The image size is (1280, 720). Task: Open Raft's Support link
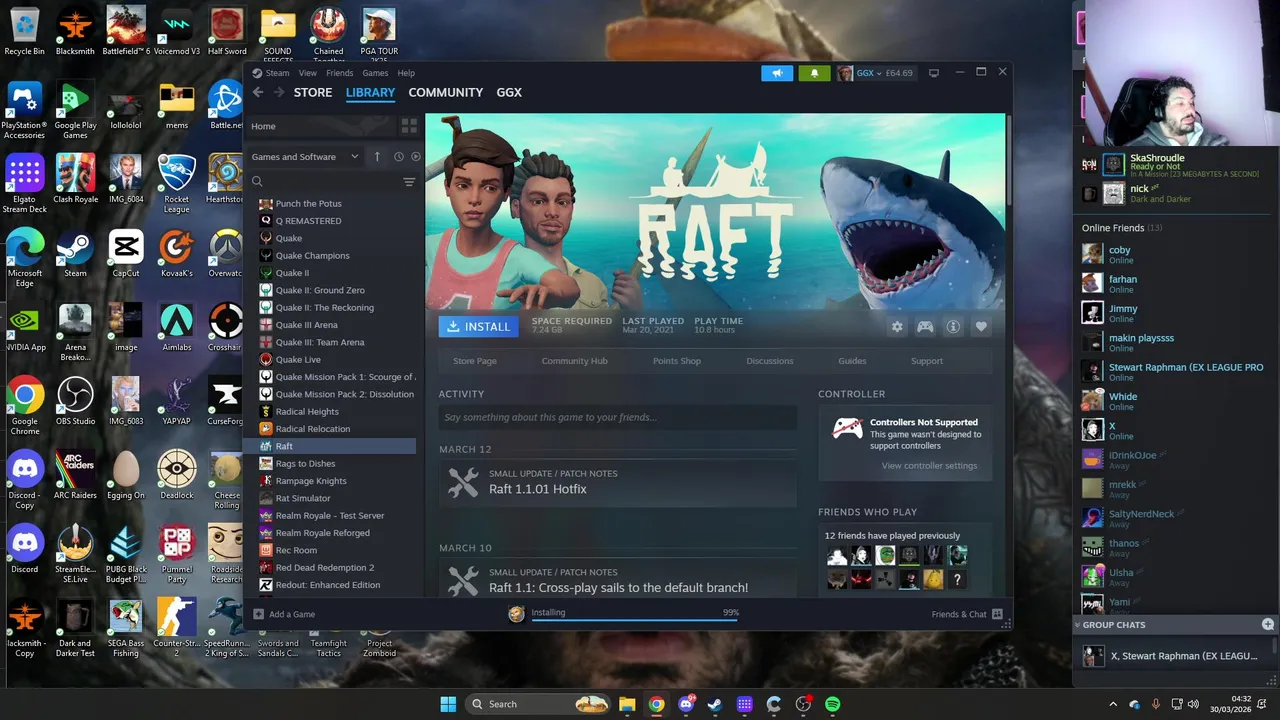(927, 361)
